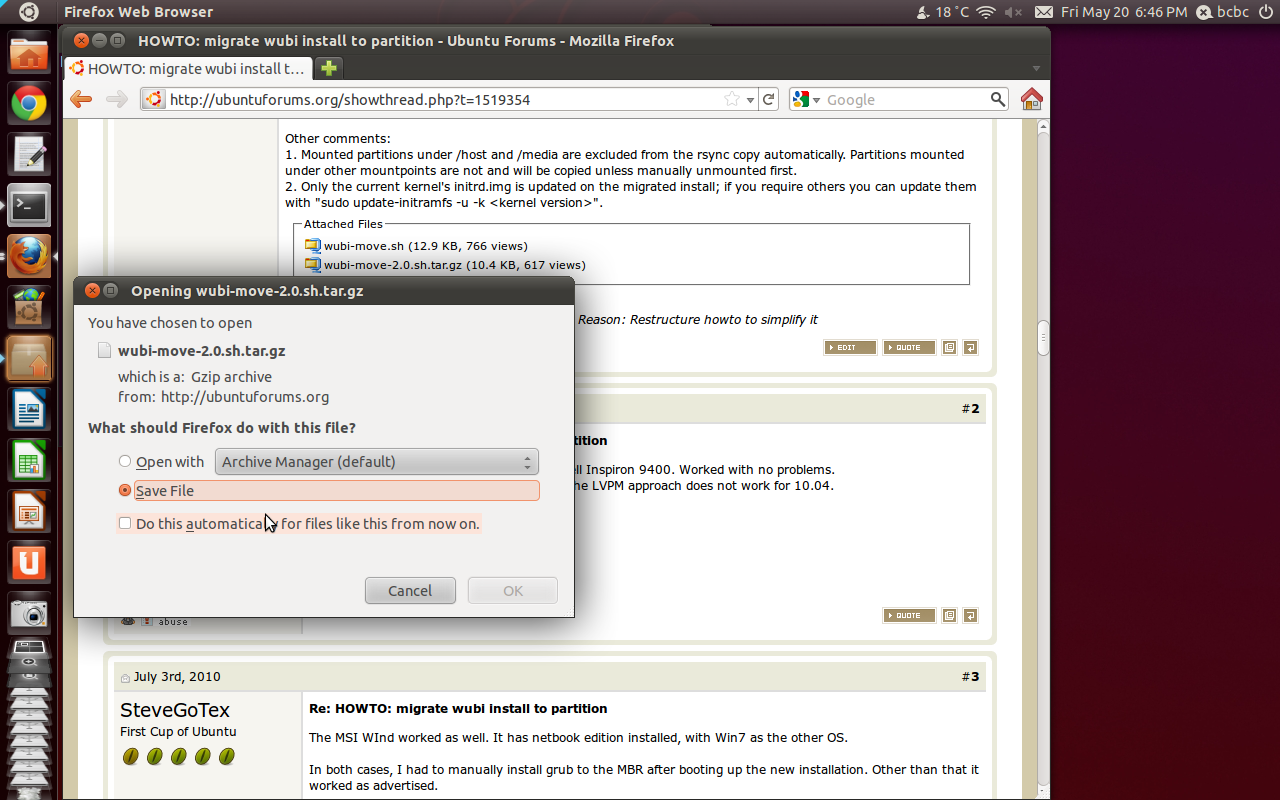Open the Ubuntu dash from the top-left logo
Viewport: 1280px width, 800px height.
[29, 12]
